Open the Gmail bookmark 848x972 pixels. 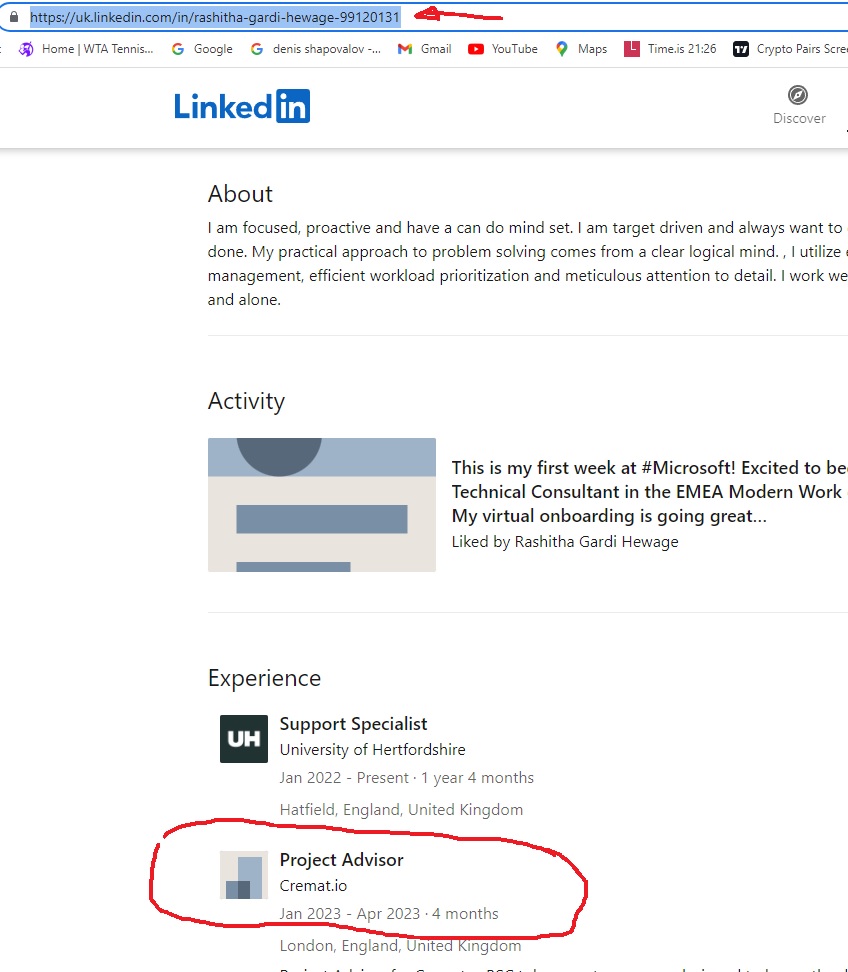tap(425, 49)
